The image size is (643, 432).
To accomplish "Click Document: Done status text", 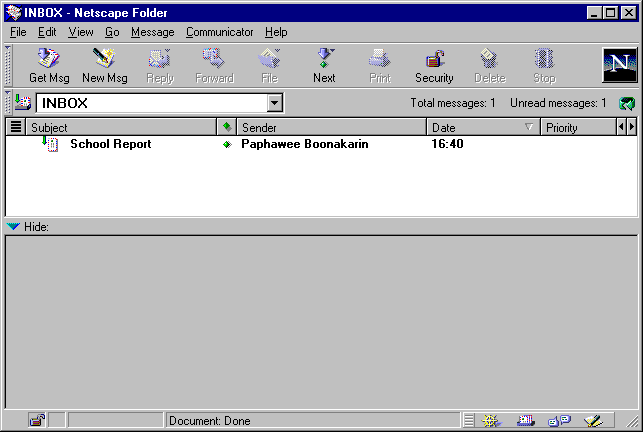I will tap(210, 421).
